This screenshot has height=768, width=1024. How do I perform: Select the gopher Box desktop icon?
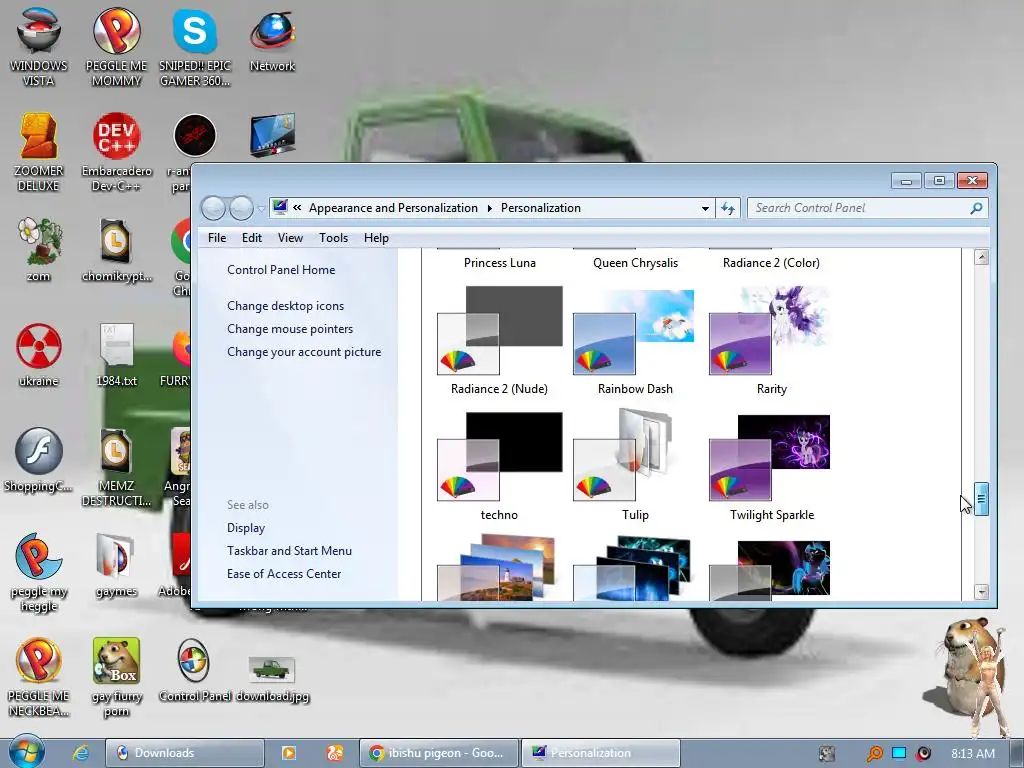tap(116, 677)
